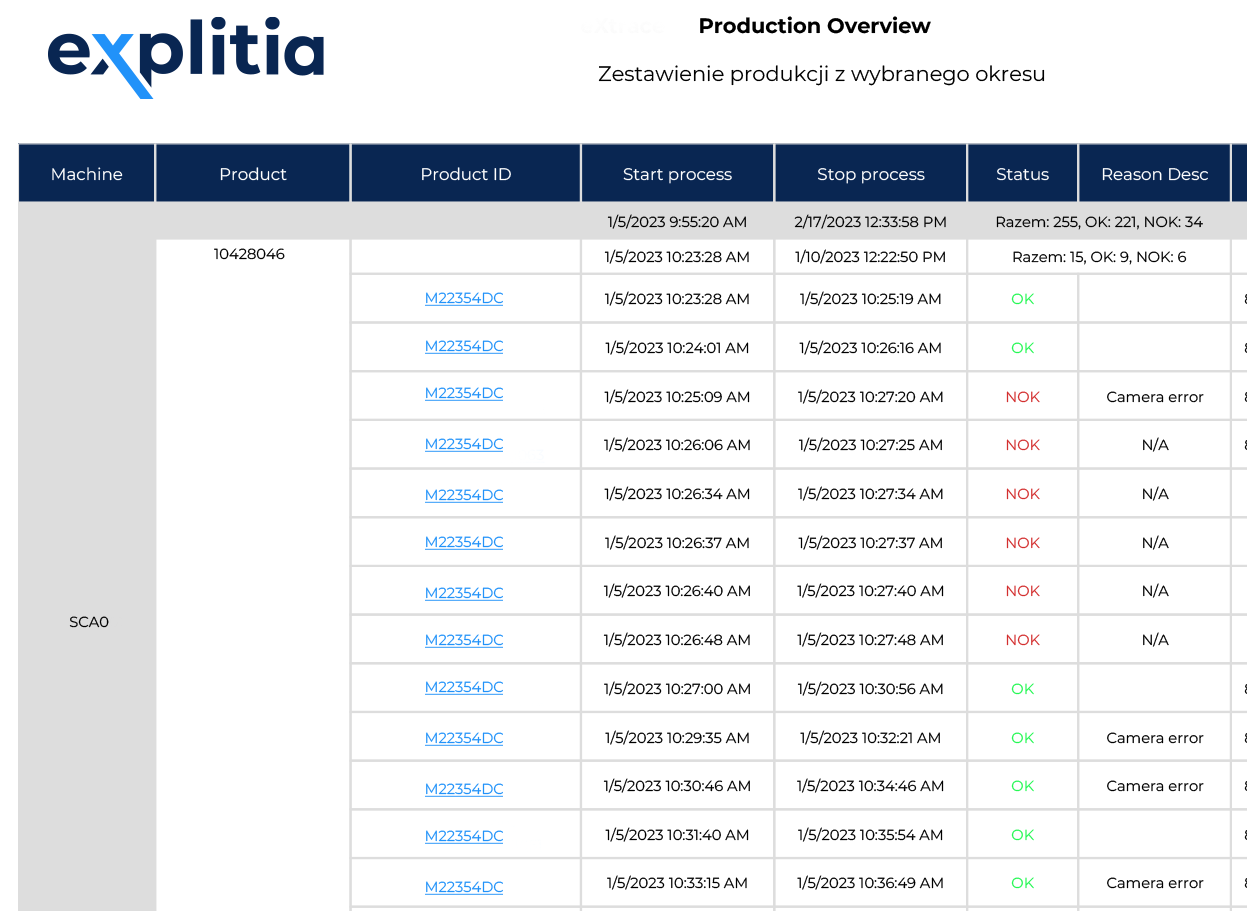
Task: Click summary 'Razem: 15, OK: 9, NOK: 6'
Action: pyautogui.click(x=1099, y=257)
